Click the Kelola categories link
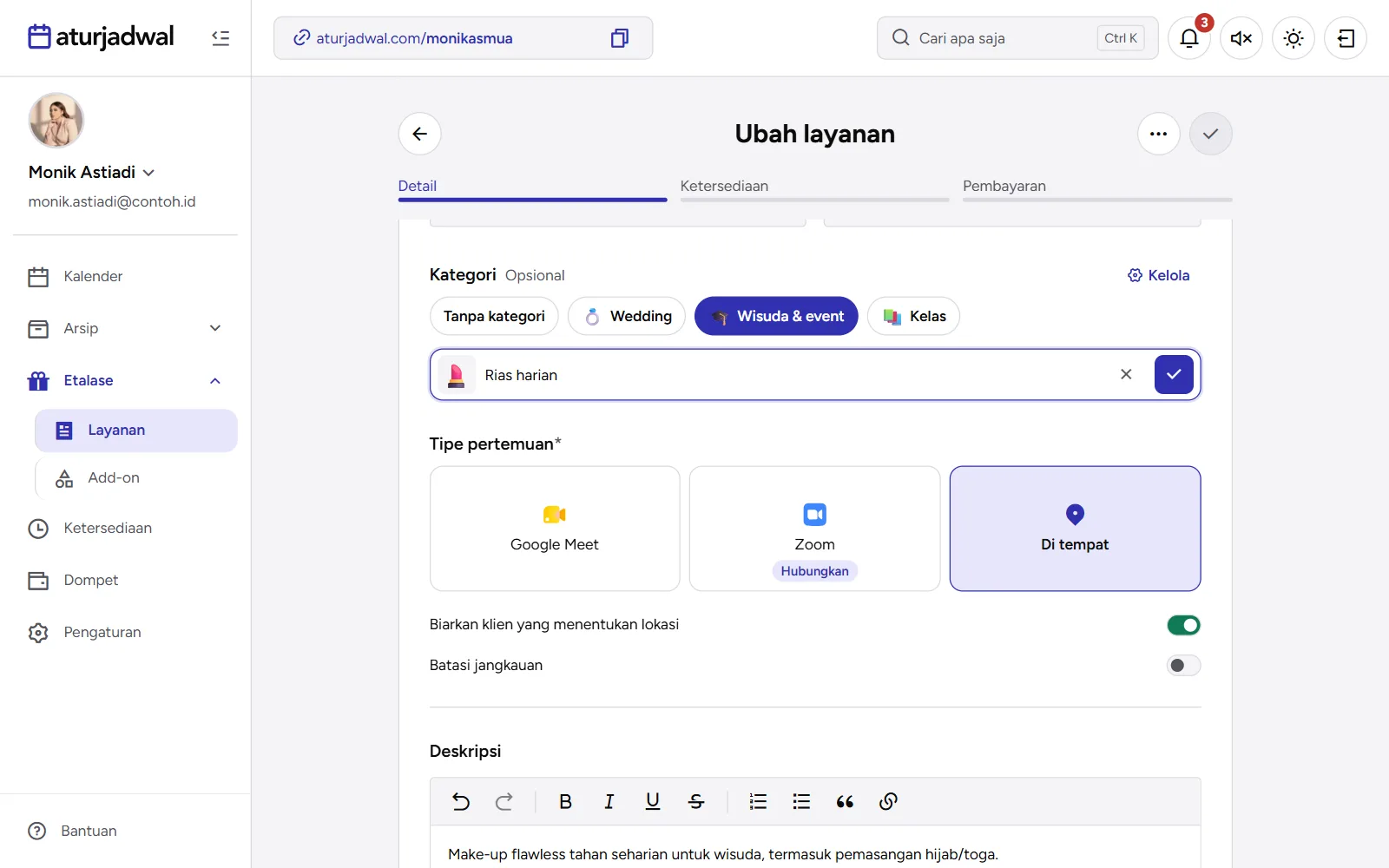 (1158, 275)
